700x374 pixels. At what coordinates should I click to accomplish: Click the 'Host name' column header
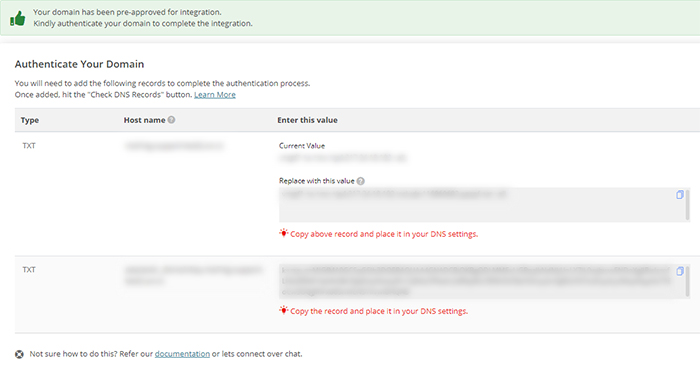pyautogui.click(x=144, y=120)
